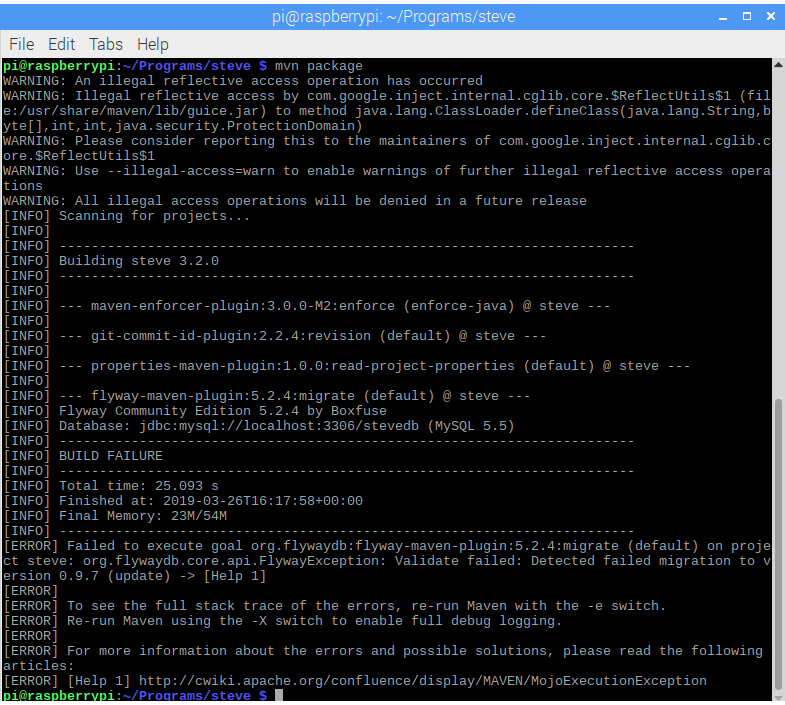785x705 pixels.
Task: Click the 'ersion 0.9.7 (update) -> [Help 1]' text
Action: pos(135,576)
